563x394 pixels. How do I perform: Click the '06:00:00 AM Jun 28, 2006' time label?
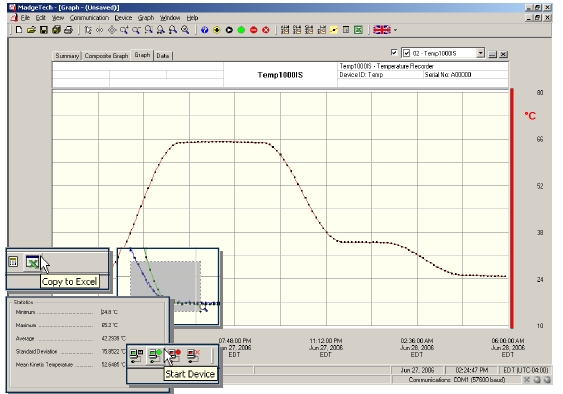[x=508, y=347]
